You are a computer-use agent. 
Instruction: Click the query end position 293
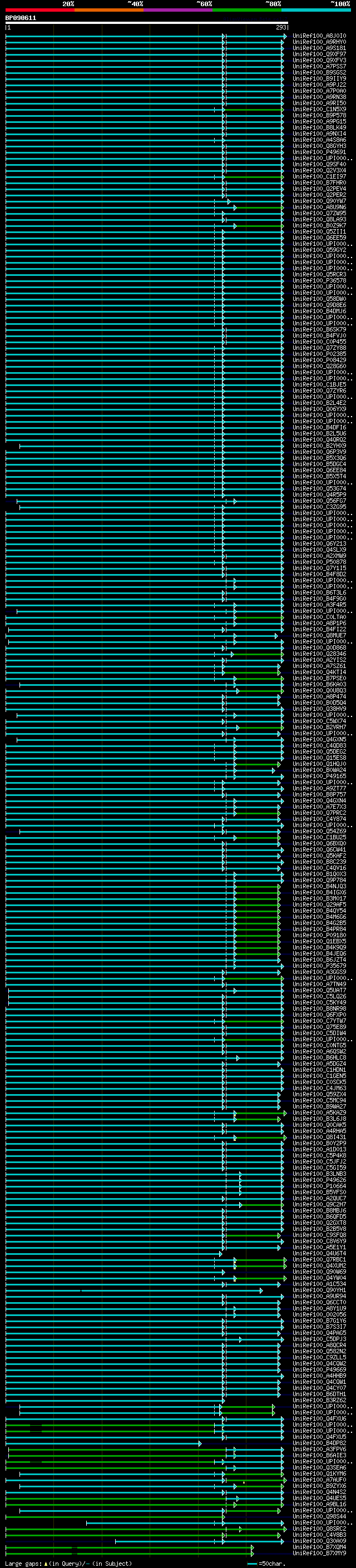coord(281,28)
